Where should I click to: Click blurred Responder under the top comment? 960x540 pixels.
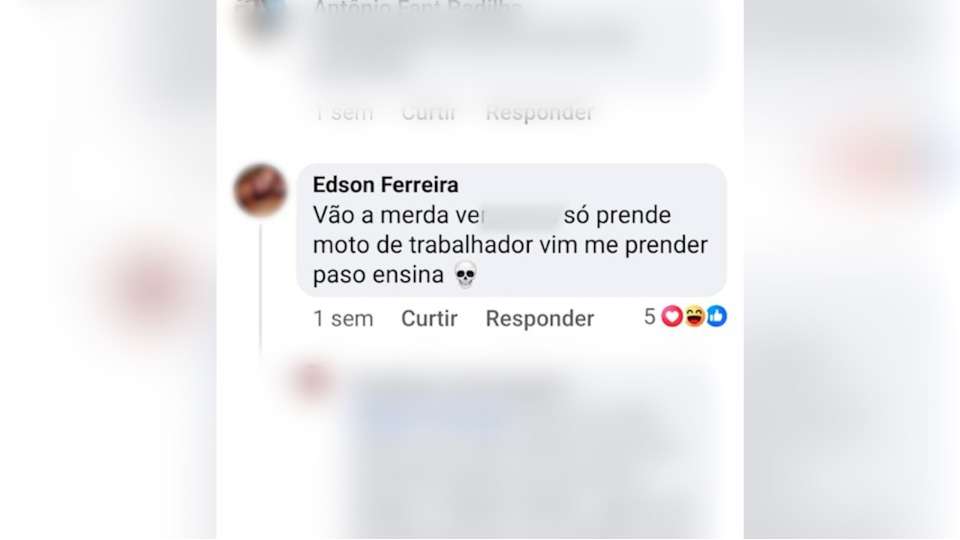click(539, 113)
